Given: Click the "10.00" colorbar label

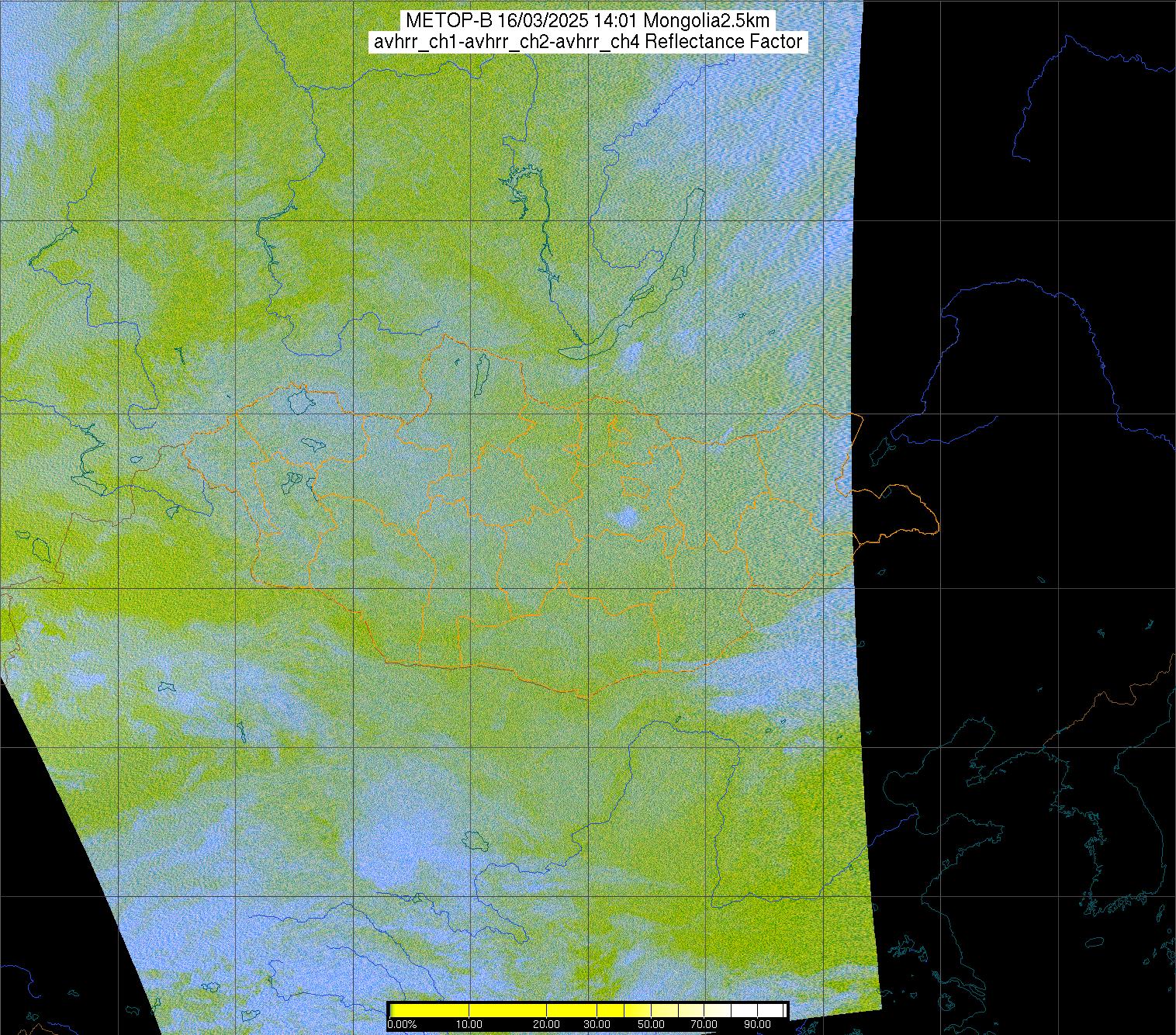Looking at the screenshot, I should click(469, 1024).
